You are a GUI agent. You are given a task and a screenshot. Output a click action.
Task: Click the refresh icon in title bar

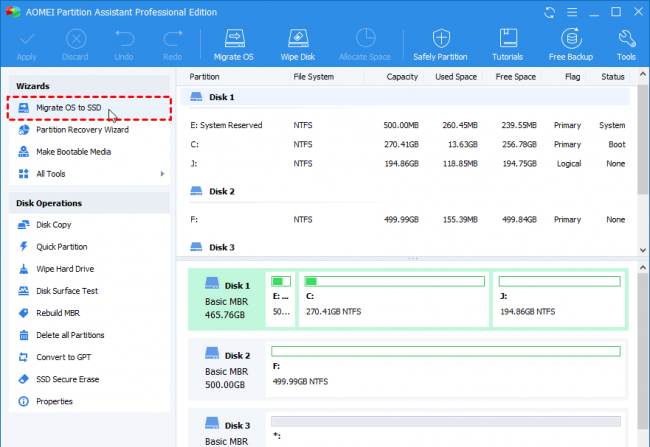(550, 12)
